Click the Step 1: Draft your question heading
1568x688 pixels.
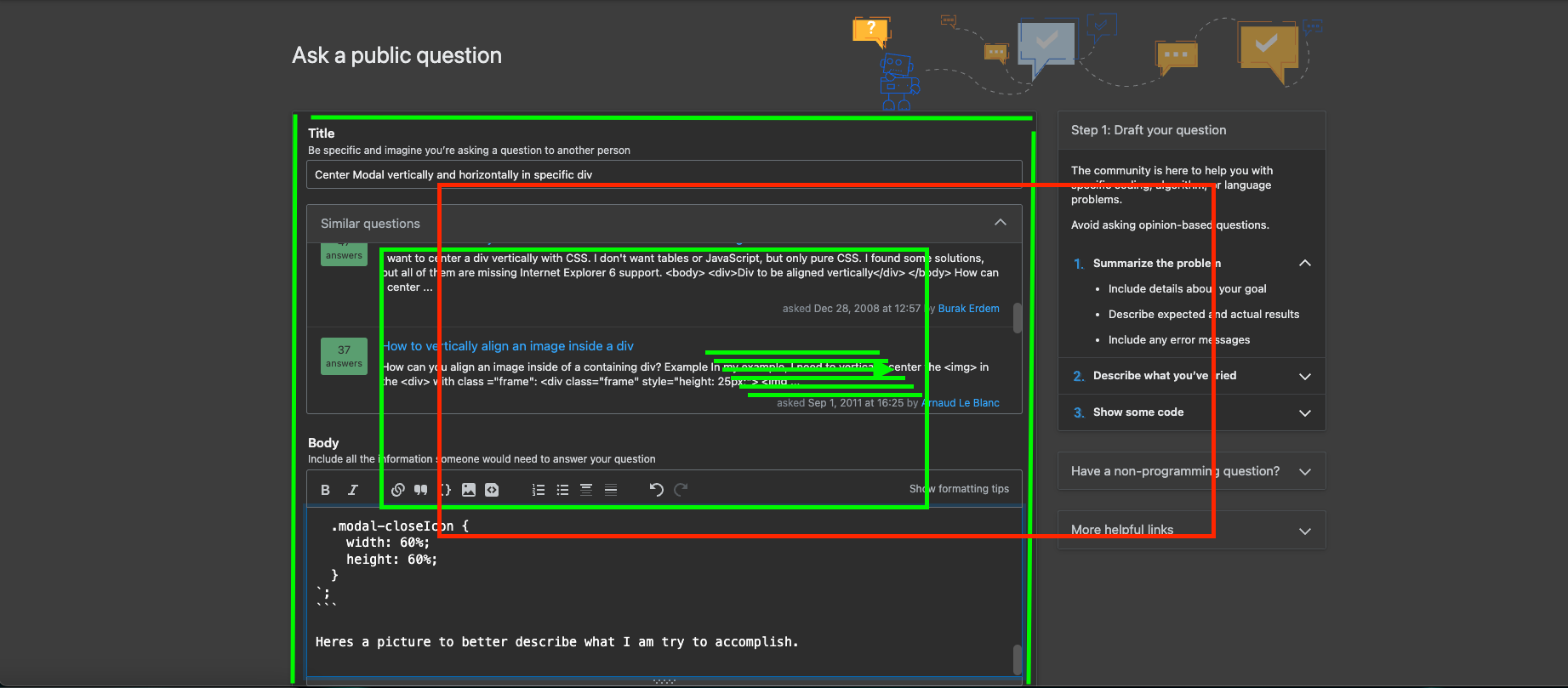click(1149, 130)
